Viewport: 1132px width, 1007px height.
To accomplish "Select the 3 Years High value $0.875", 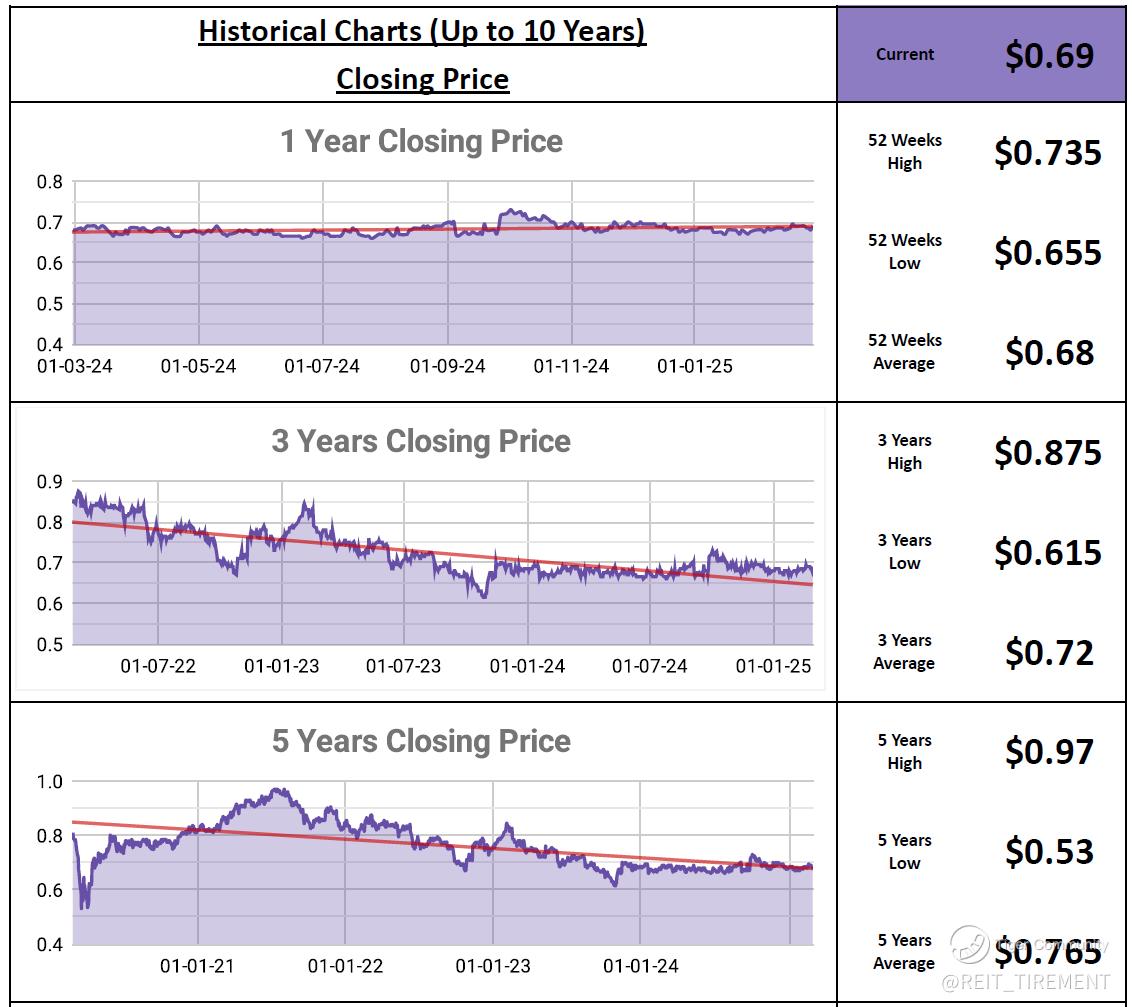I will click(x=1048, y=452).
